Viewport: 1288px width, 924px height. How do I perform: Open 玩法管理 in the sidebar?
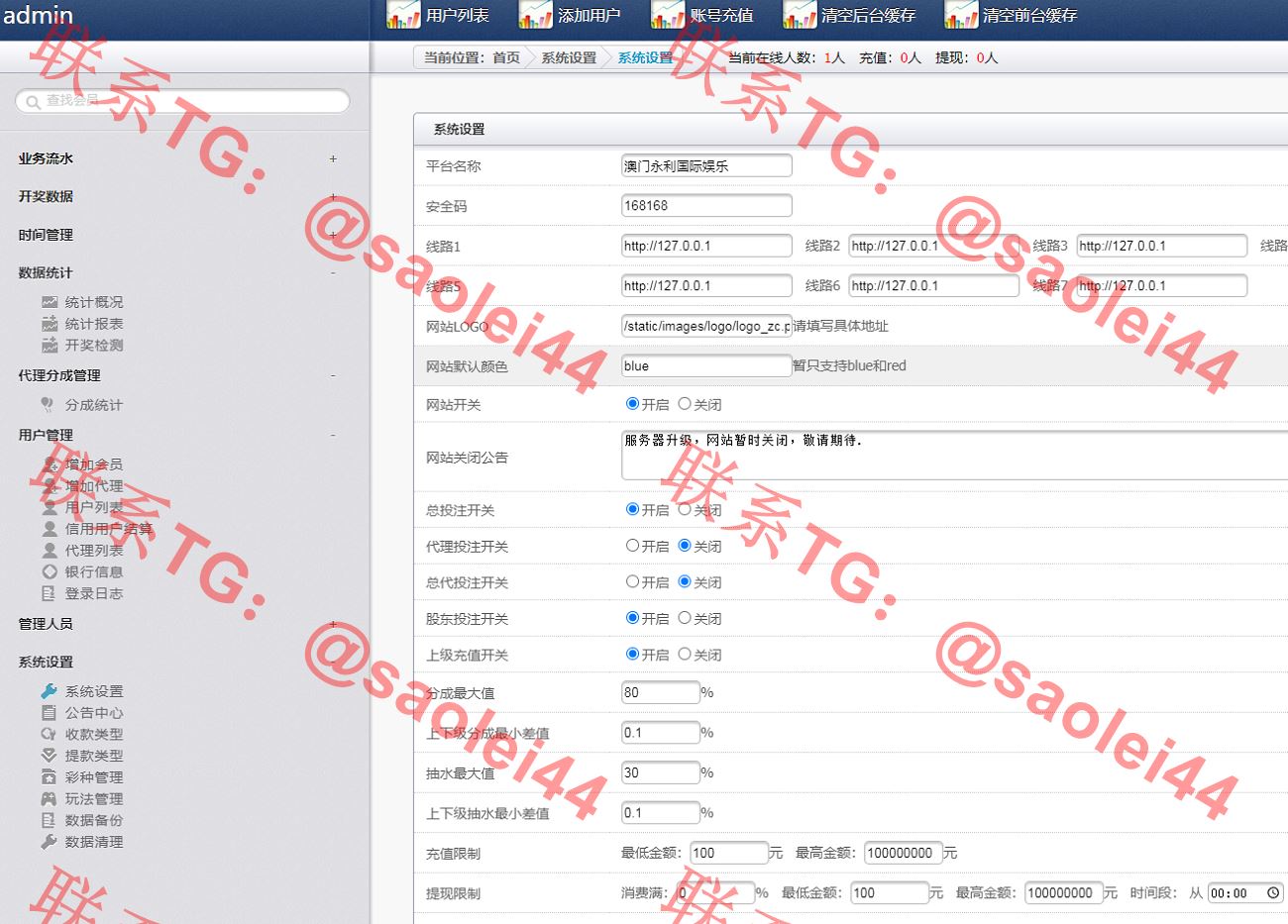[x=93, y=798]
